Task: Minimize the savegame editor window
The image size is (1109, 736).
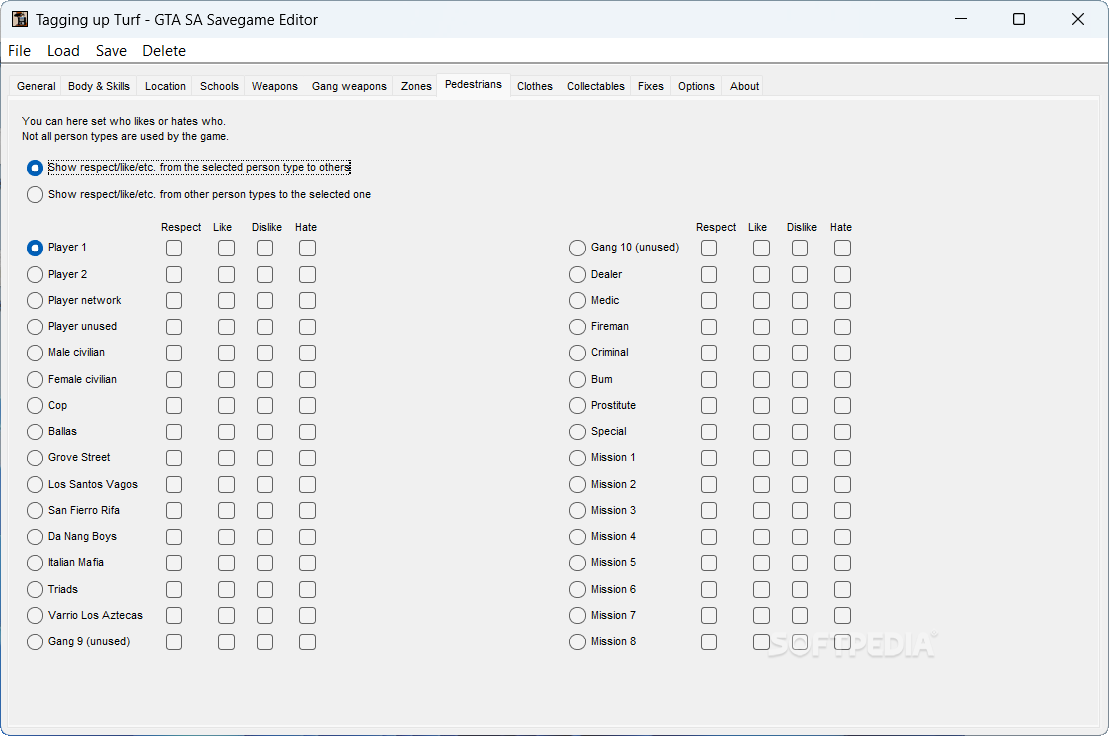Action: 960,19
